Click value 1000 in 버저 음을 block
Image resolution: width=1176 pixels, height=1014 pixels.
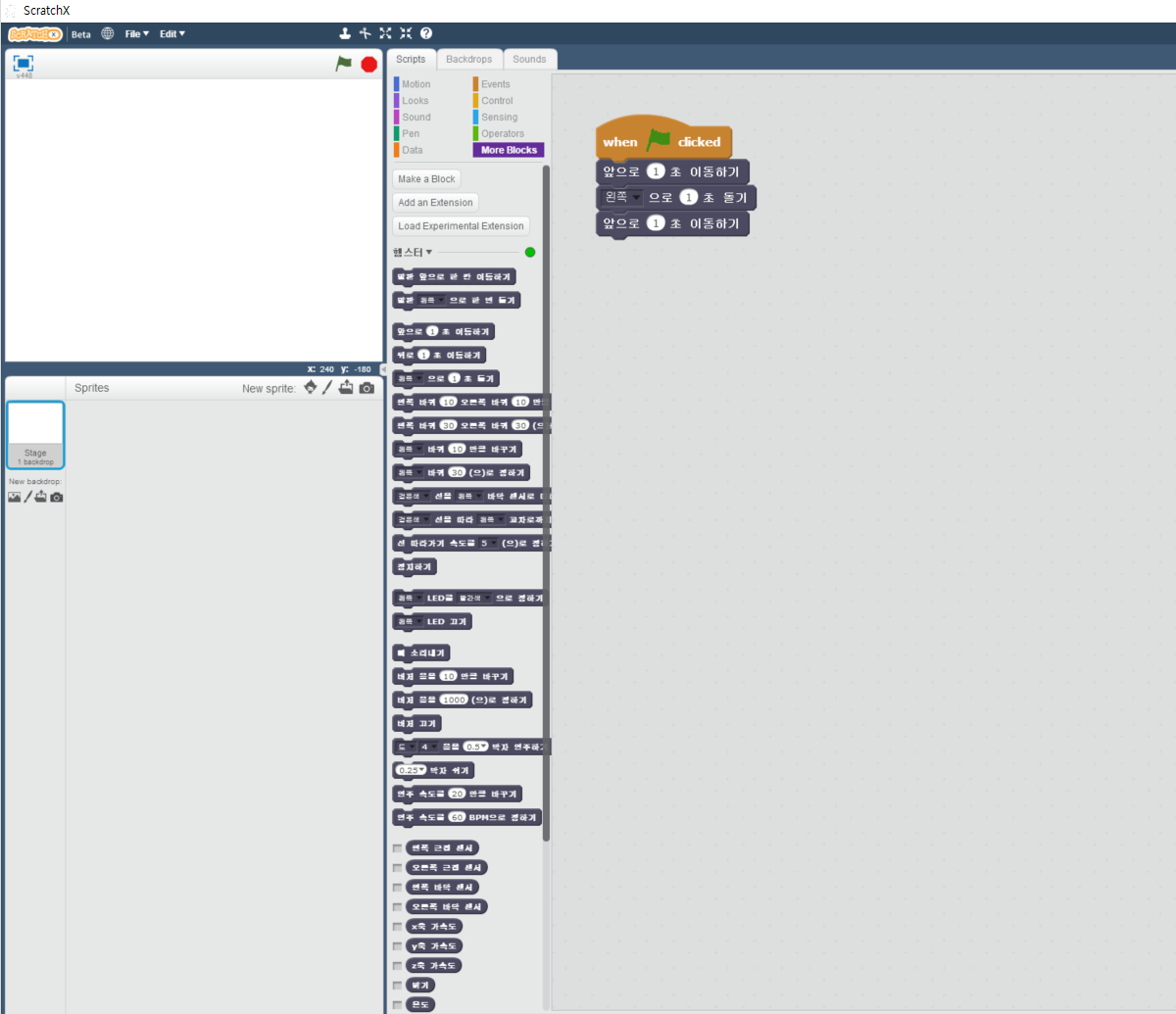pyautogui.click(x=454, y=700)
